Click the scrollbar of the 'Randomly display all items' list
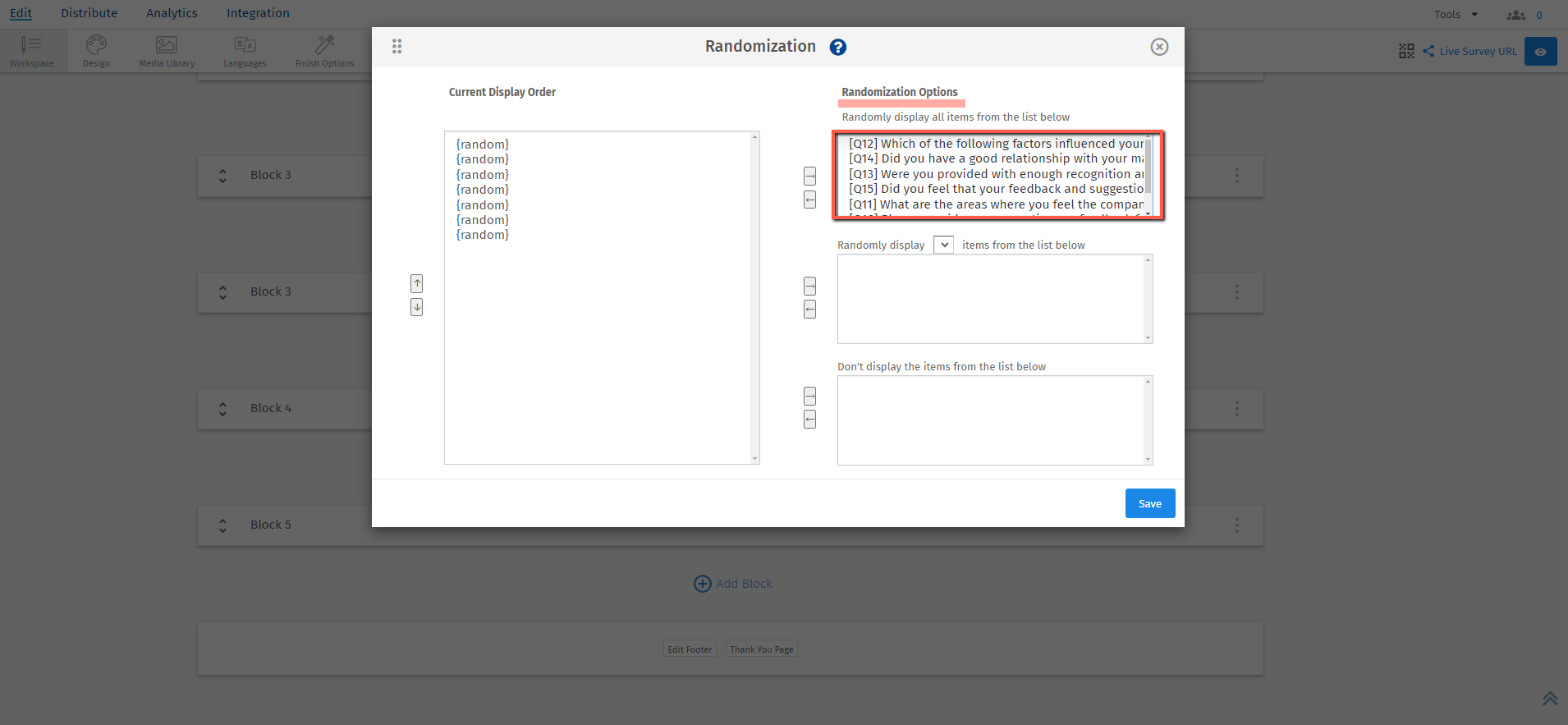This screenshot has width=1568, height=725. click(x=1148, y=174)
